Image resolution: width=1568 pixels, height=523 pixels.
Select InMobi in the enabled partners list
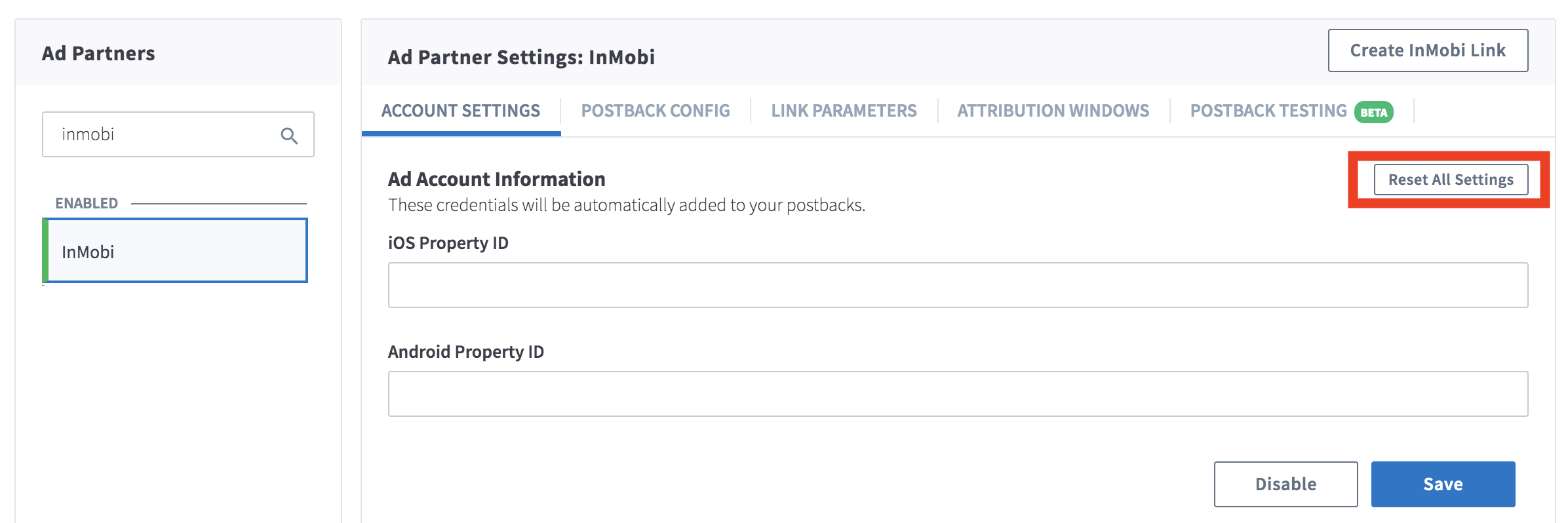[176, 252]
